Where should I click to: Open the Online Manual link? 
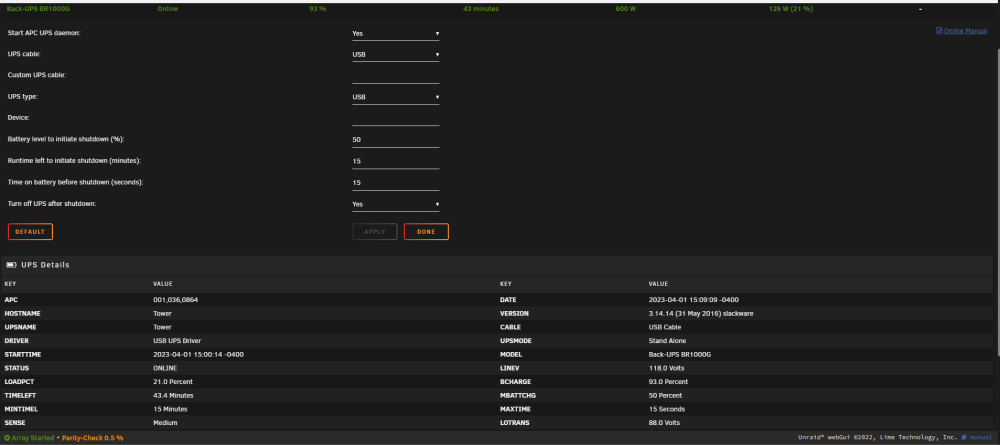click(966, 31)
